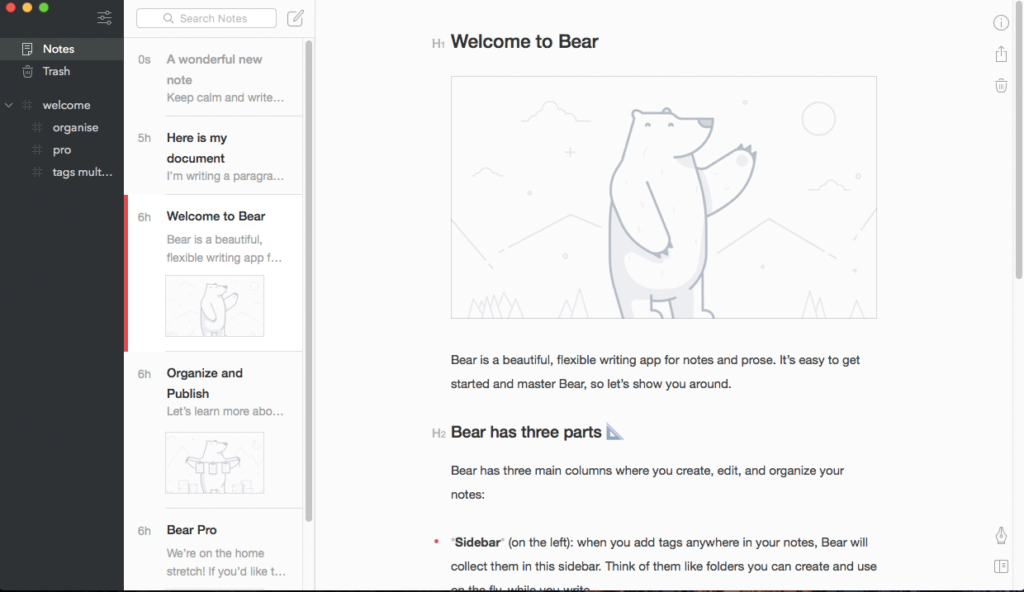Create a new note with compose icon
The image size is (1024, 592).
(295, 18)
